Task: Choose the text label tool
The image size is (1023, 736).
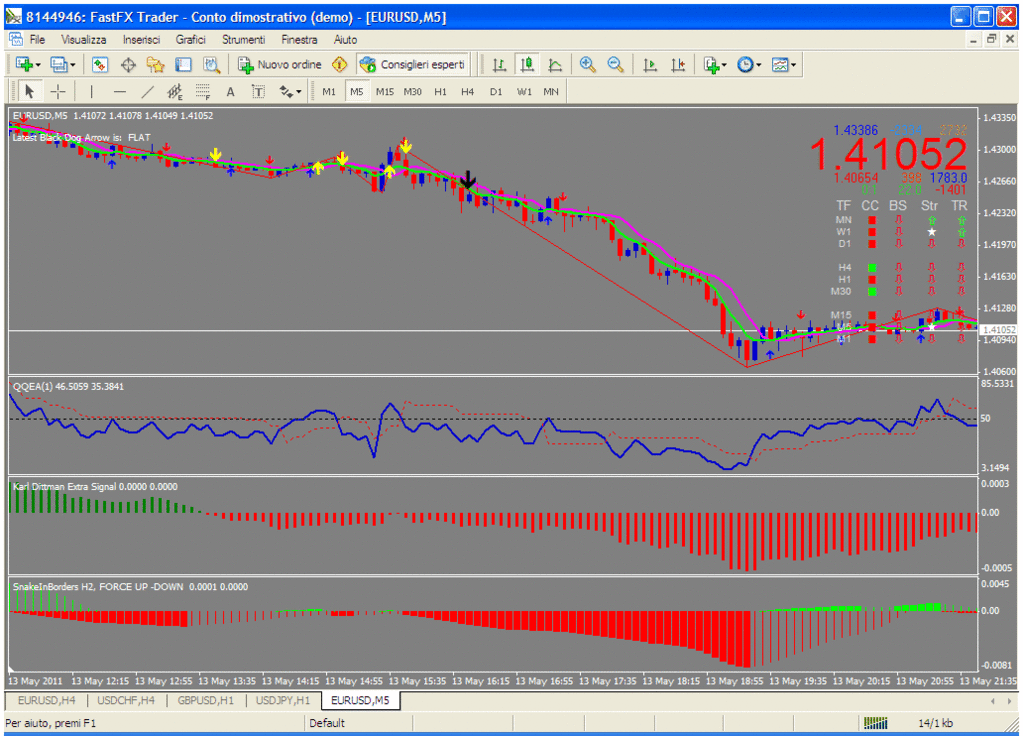Action: click(x=258, y=92)
